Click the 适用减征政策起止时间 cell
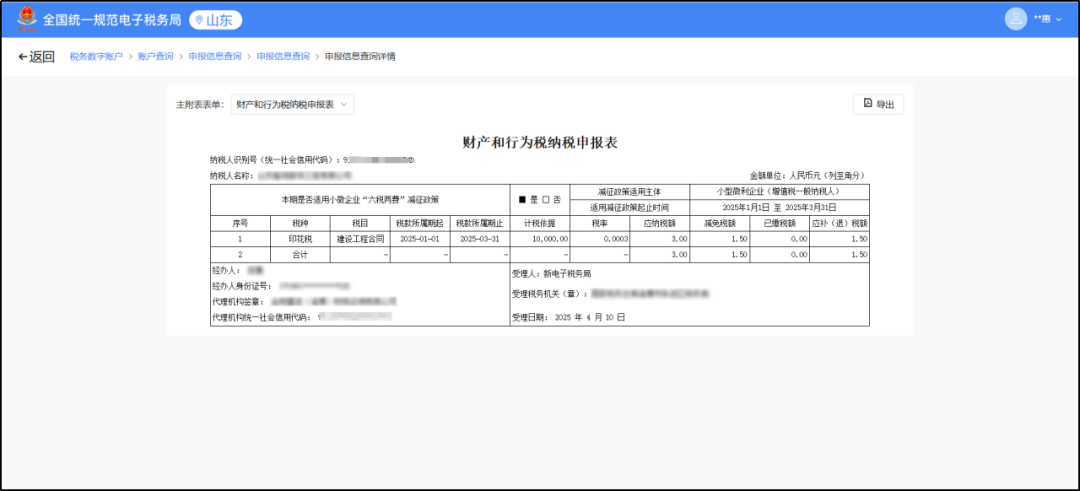1080x491 pixels. (630, 207)
